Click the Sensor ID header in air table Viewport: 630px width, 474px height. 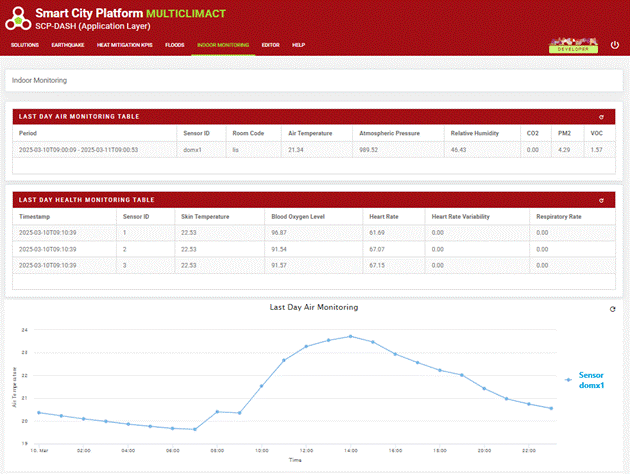click(x=196, y=132)
